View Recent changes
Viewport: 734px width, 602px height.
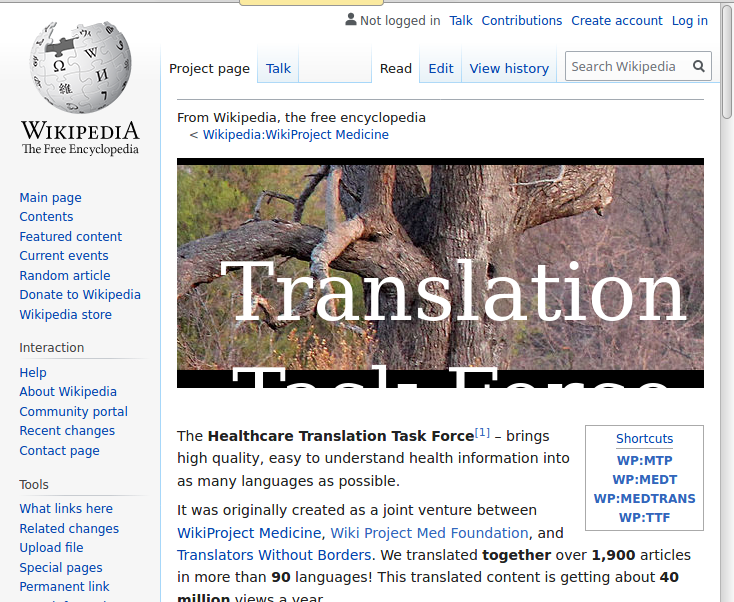(x=67, y=431)
